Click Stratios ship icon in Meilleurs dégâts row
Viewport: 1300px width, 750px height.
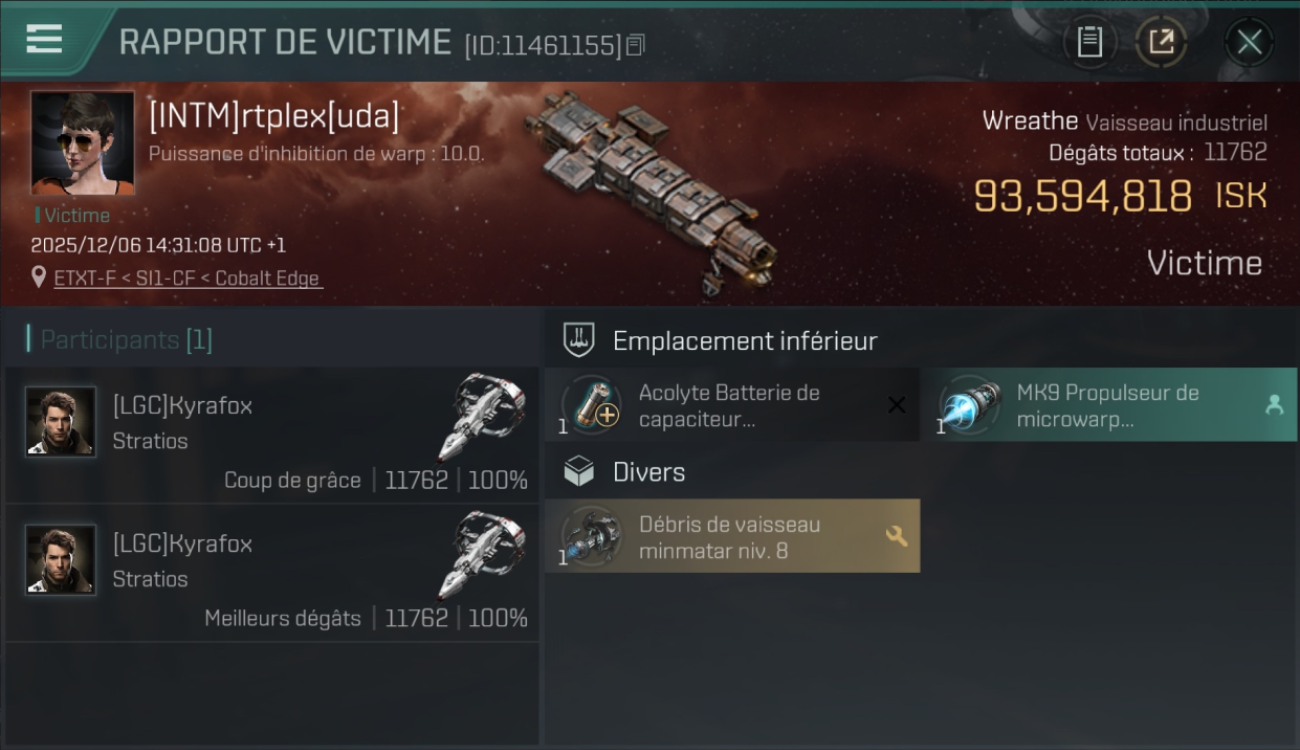tap(482, 554)
